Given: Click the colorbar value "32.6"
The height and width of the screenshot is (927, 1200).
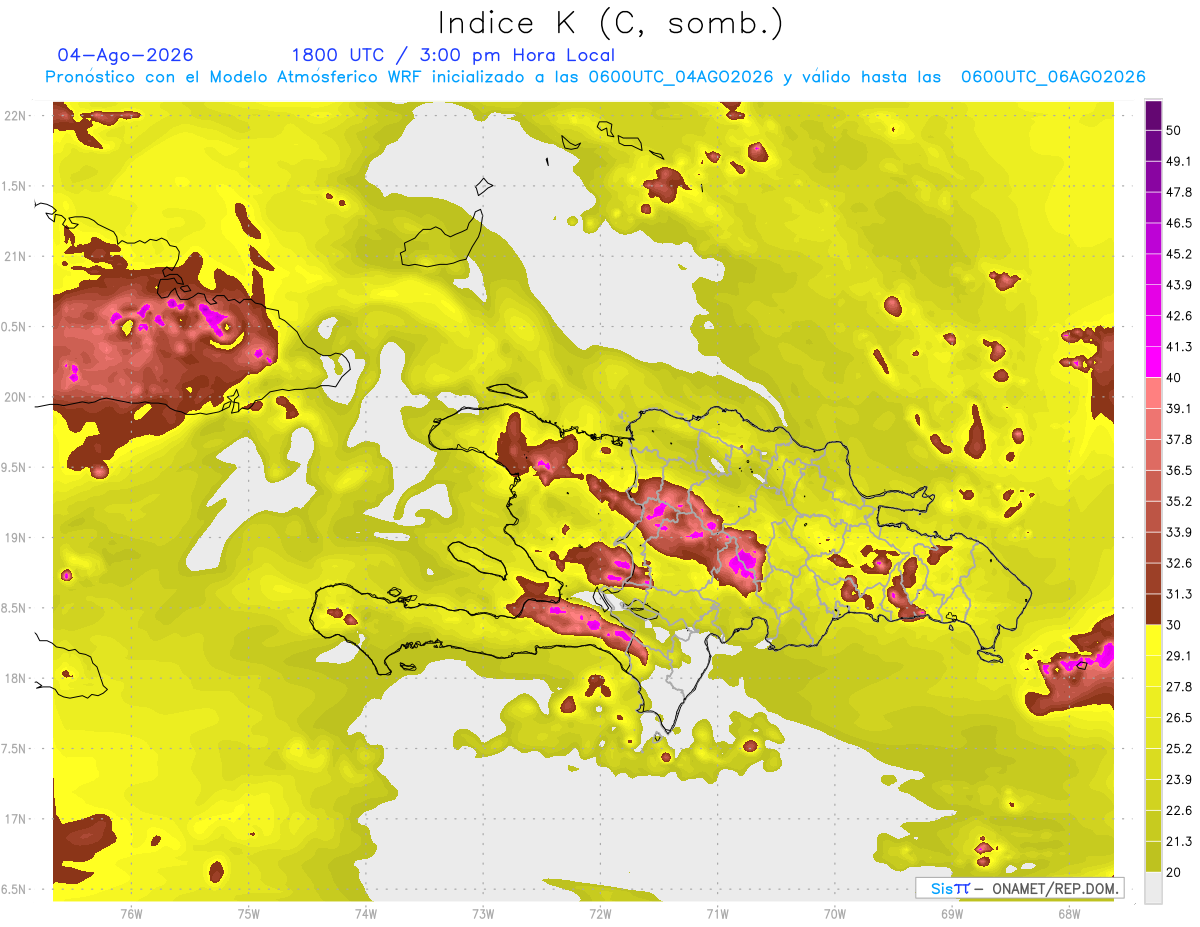Looking at the screenshot, I should coord(1179,563).
